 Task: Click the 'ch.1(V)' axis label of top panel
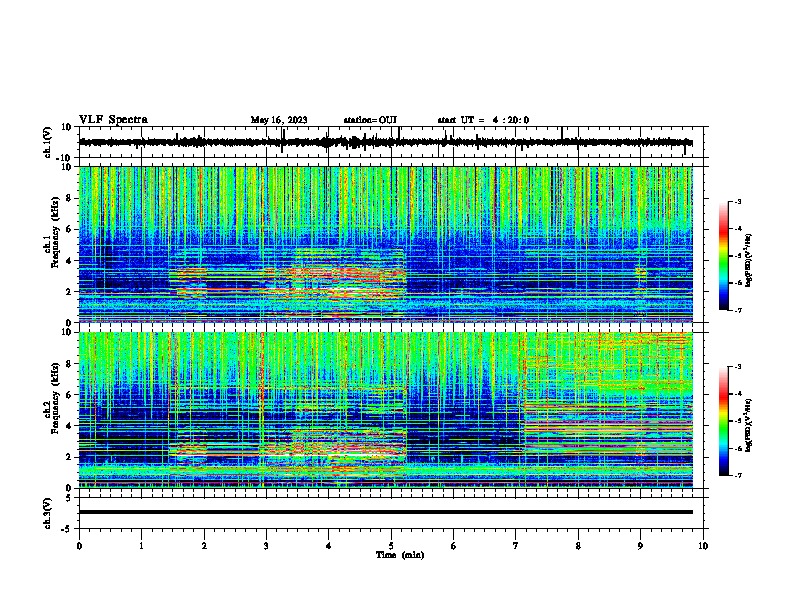[x=48, y=143]
